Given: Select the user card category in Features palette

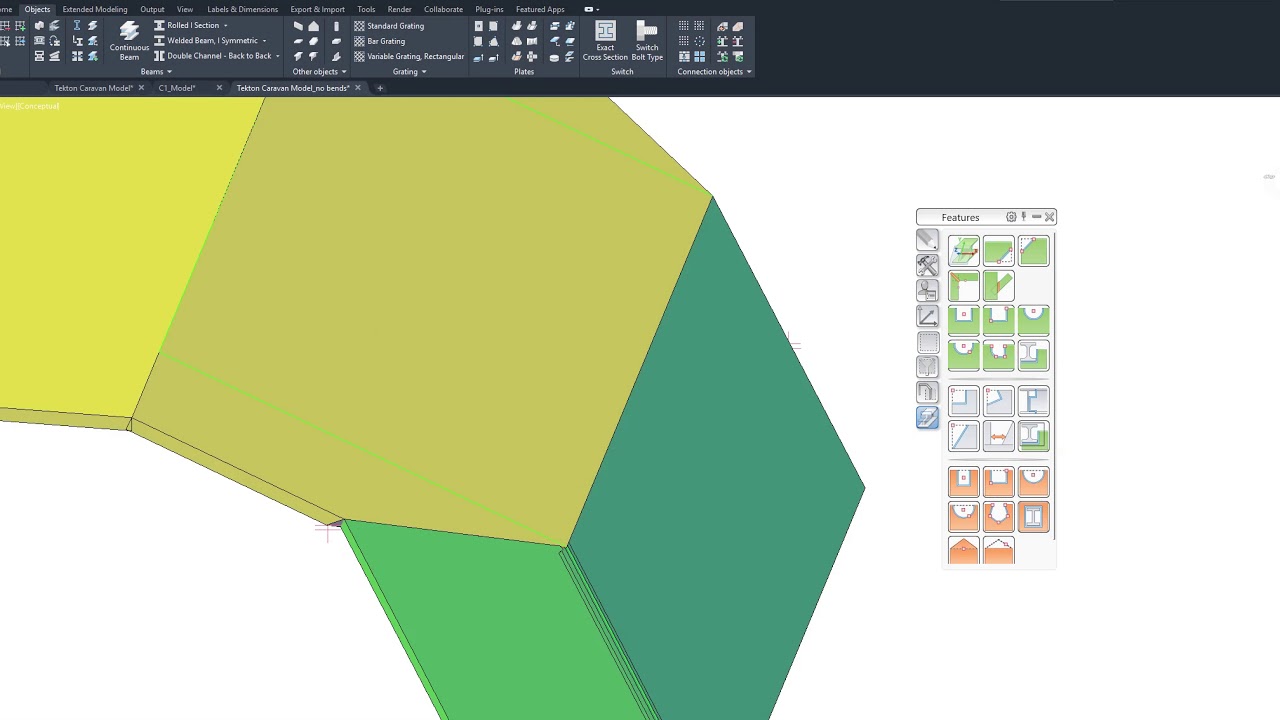Looking at the screenshot, I should [927, 290].
